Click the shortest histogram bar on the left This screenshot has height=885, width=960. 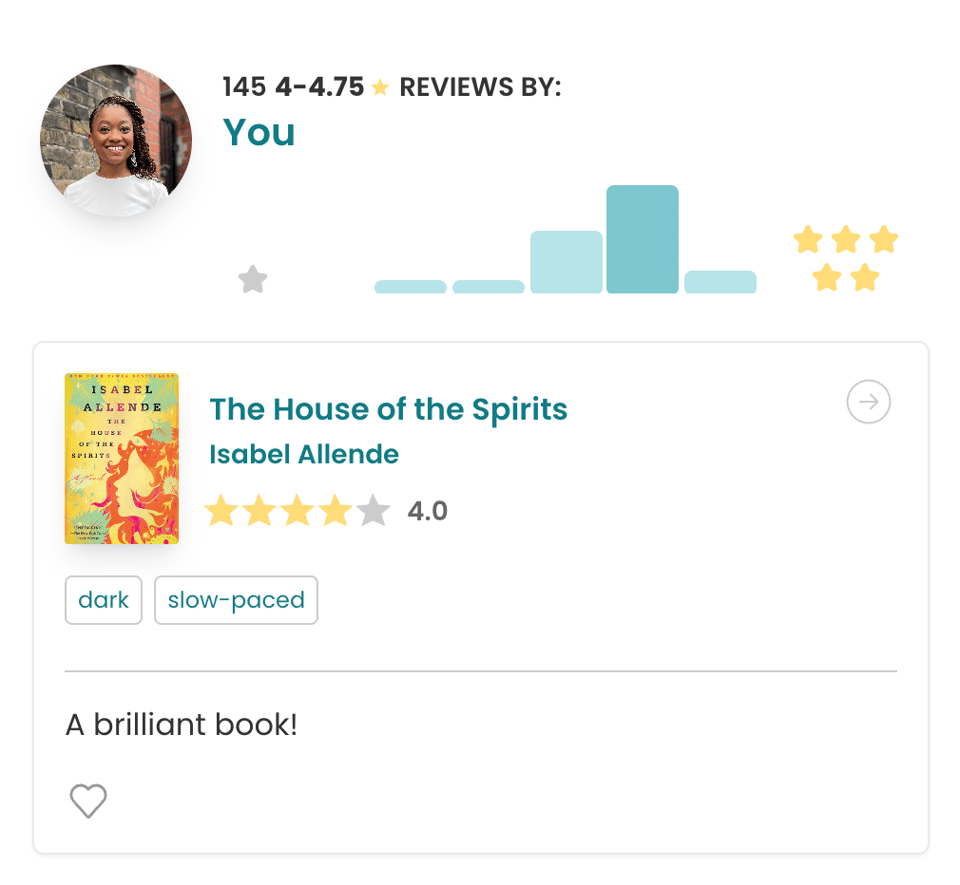tap(410, 287)
